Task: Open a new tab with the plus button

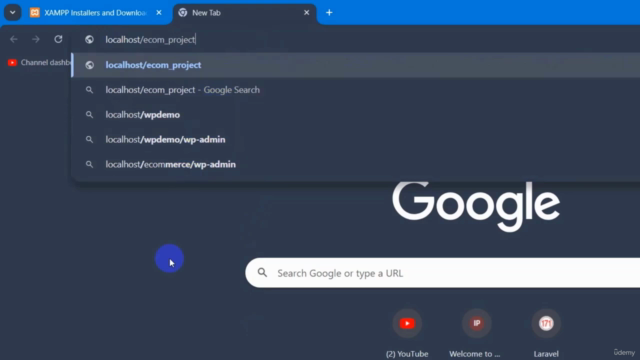Action: (329, 13)
